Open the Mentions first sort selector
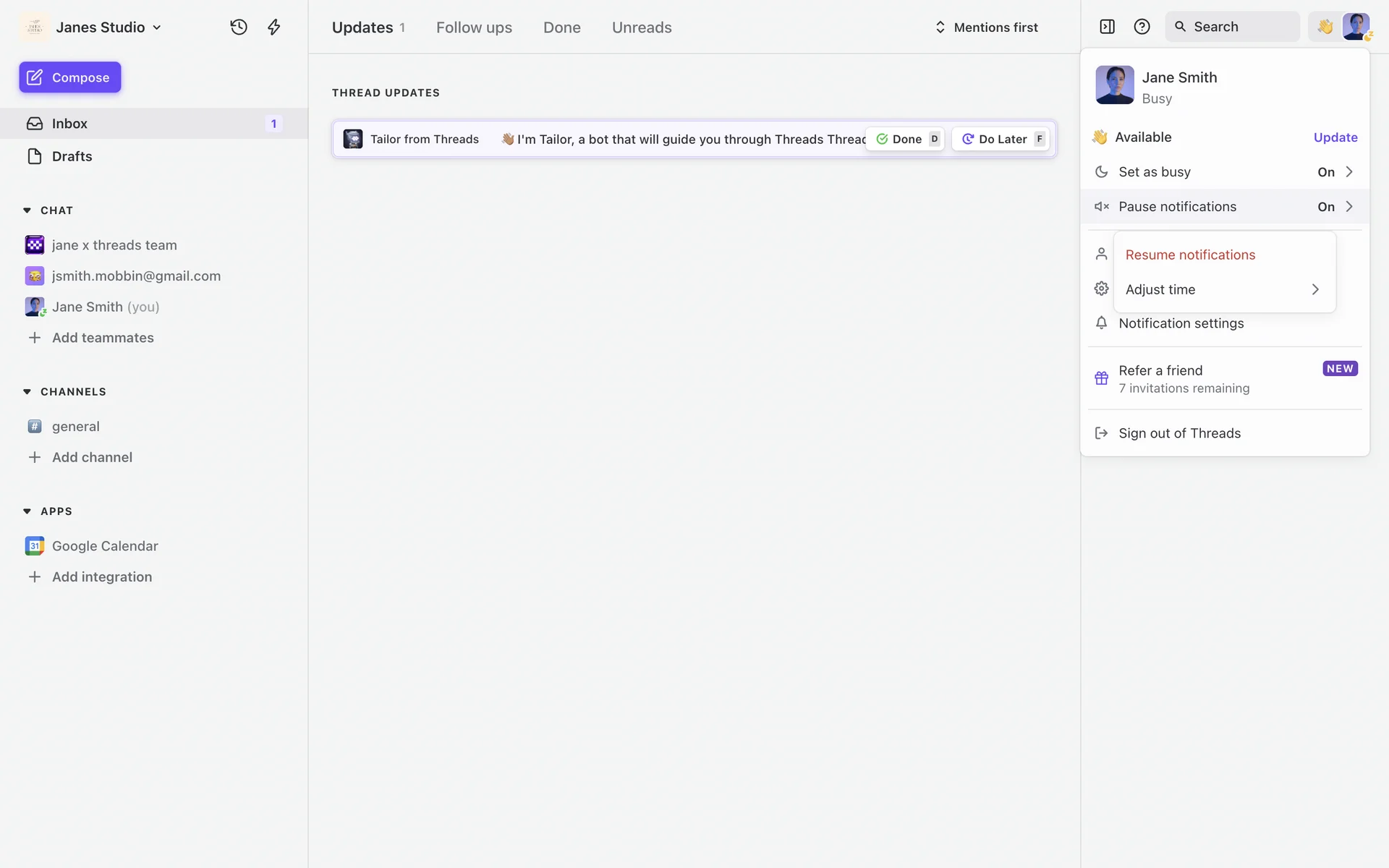1389x868 pixels. click(987, 27)
